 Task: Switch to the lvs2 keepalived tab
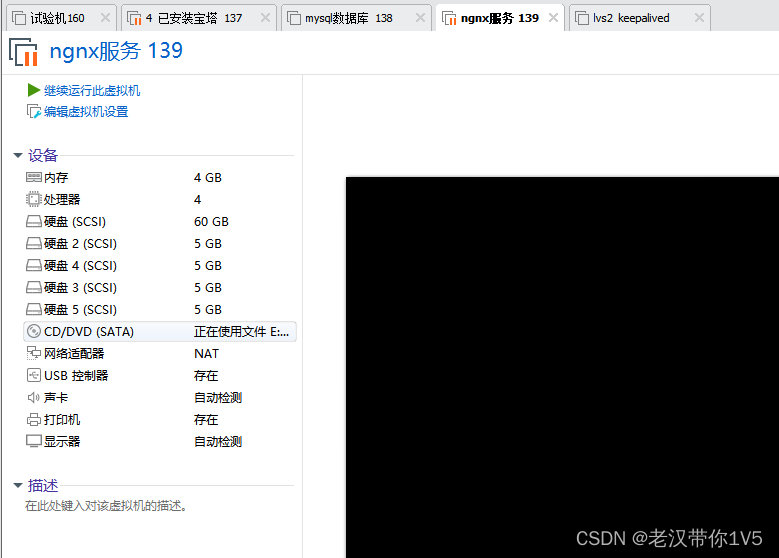640,18
